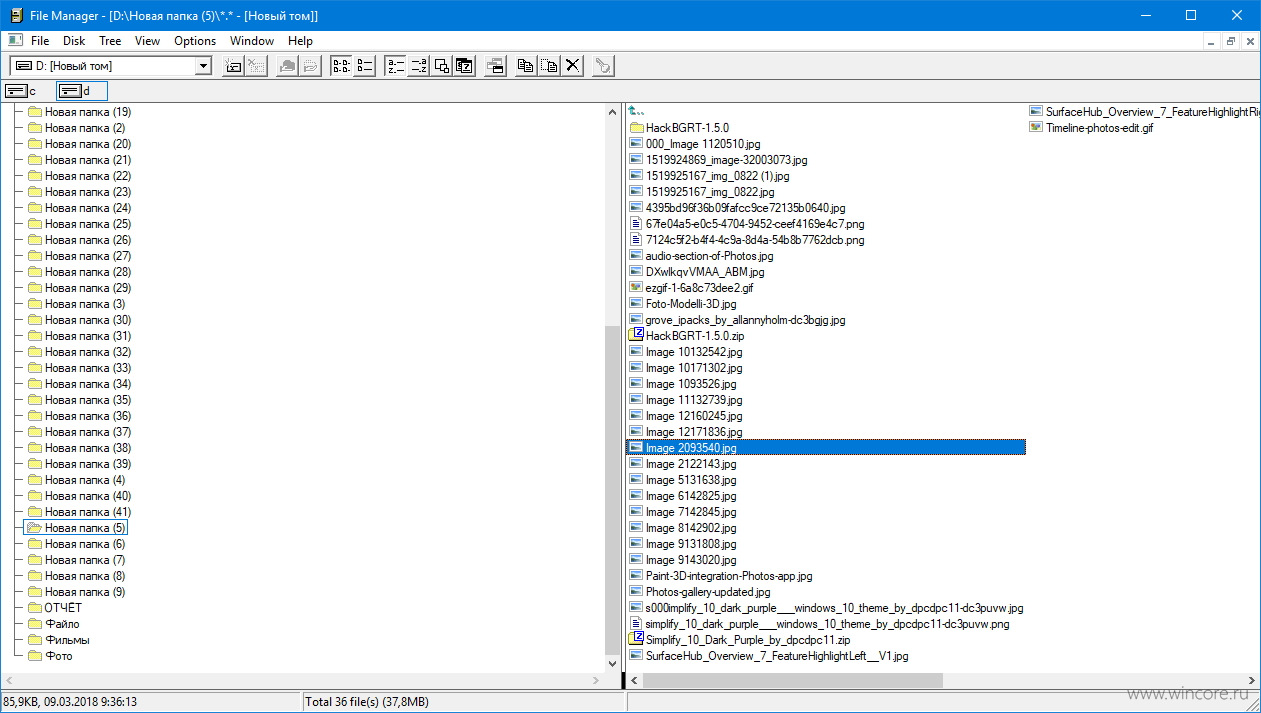The height and width of the screenshot is (713, 1261).
Task: Select the Фильмы folder in tree
Action: click(x=67, y=640)
